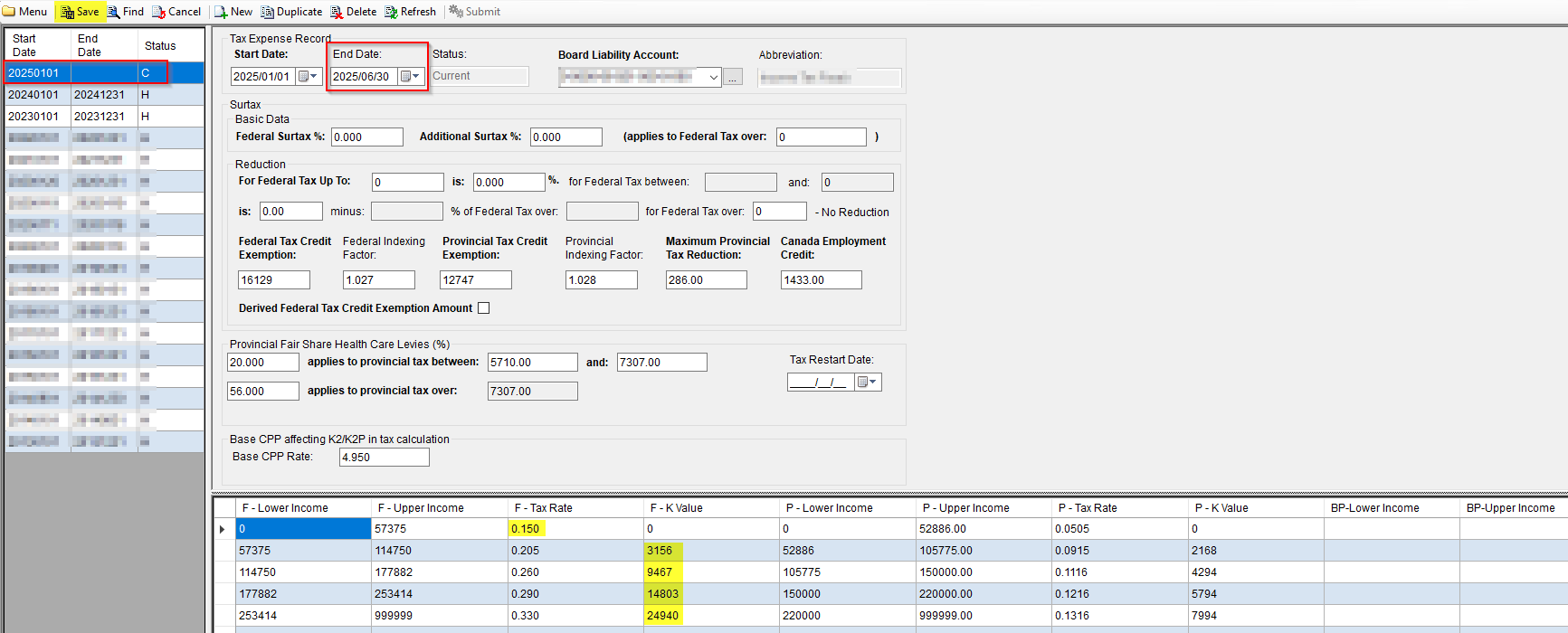Viewport: 1568px width, 633px height.
Task: Click the Federal Tax Credit Exemption field 16129
Action: [x=274, y=280]
